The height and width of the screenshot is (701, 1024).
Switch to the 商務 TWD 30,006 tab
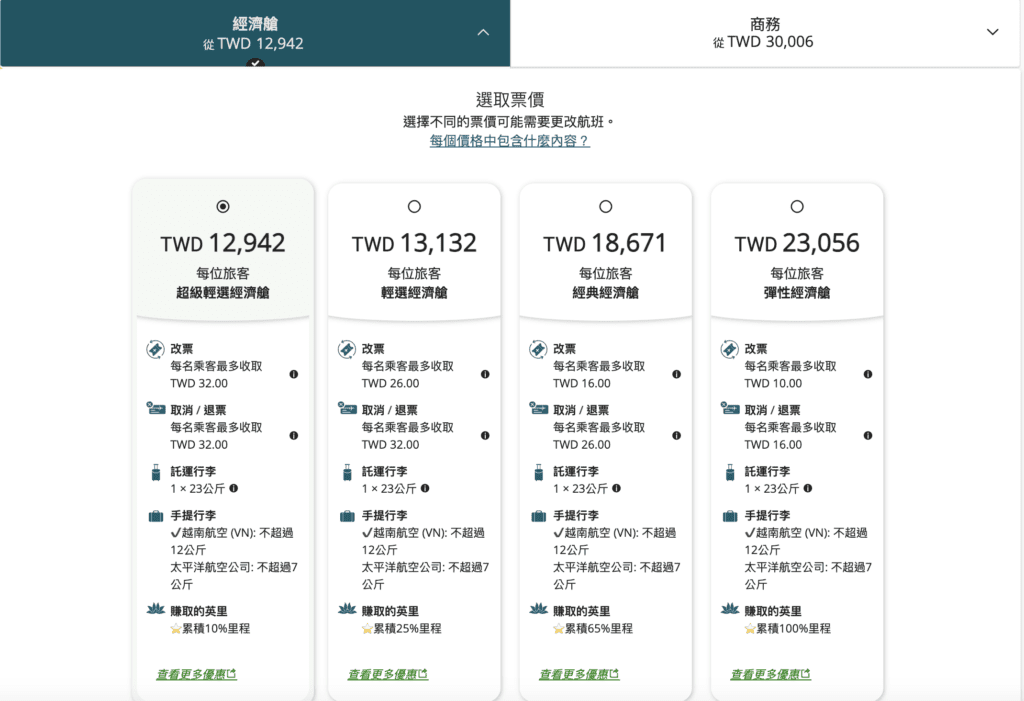(x=765, y=33)
